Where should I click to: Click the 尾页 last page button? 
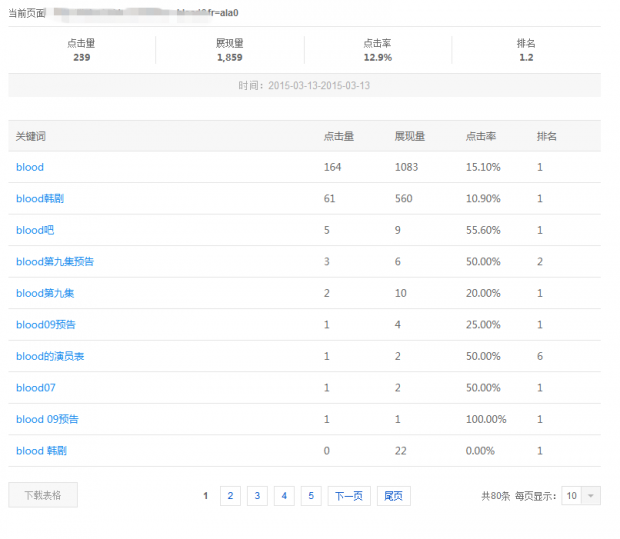tap(393, 496)
